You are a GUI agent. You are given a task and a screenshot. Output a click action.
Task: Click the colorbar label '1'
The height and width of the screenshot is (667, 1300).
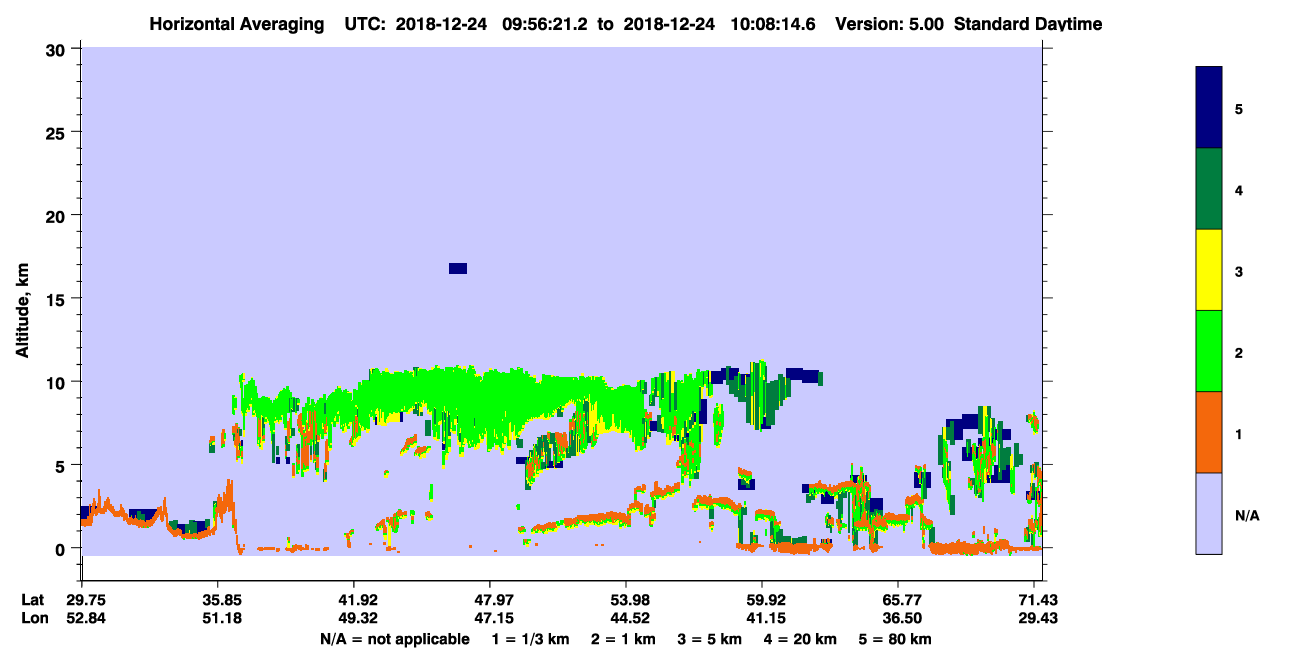1239,433
